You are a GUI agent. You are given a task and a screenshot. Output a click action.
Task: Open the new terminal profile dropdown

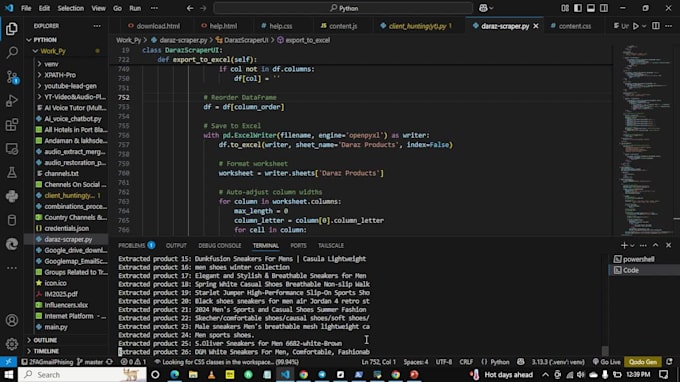[x=632, y=245]
